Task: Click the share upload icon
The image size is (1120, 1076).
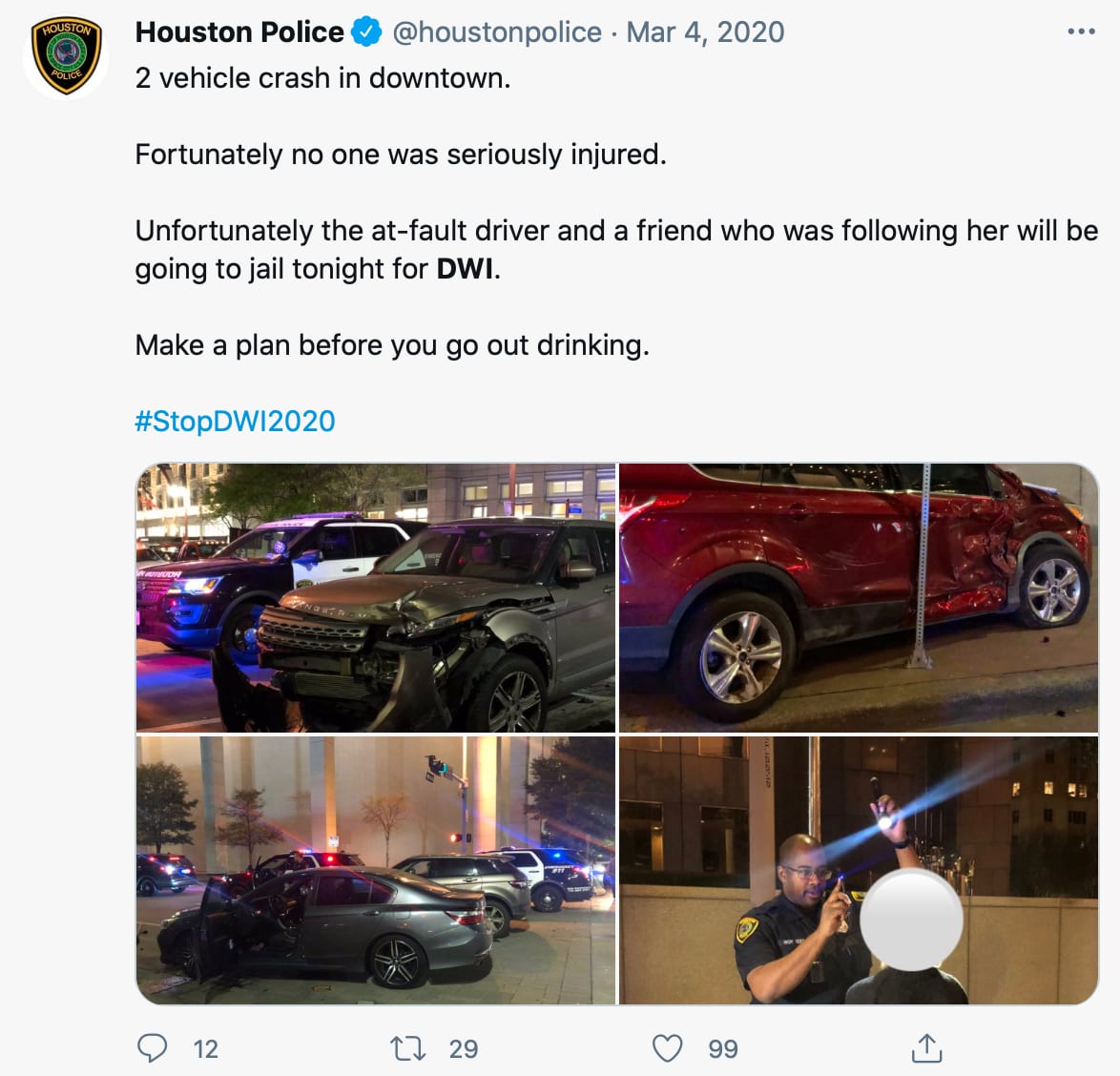Action: pos(926,1048)
